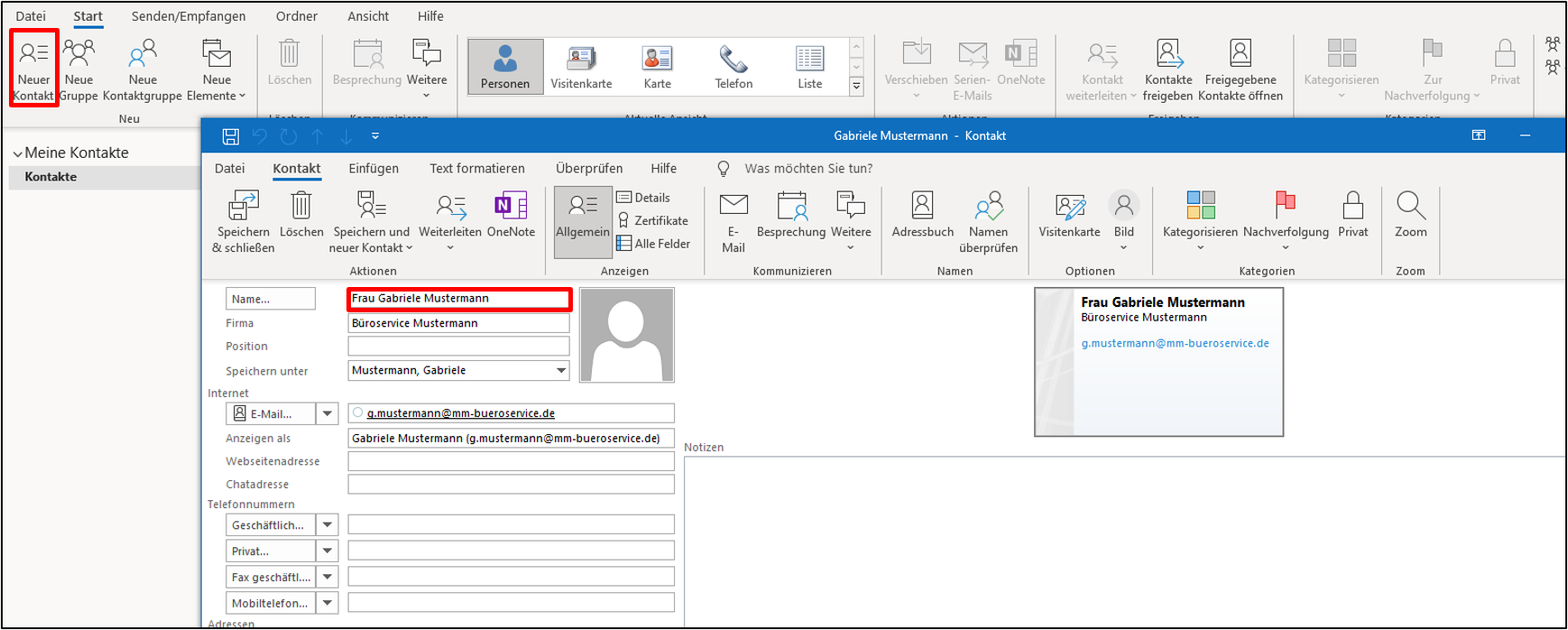Open Speichern unter combo box
This screenshot has width=1568, height=630.
(459, 370)
